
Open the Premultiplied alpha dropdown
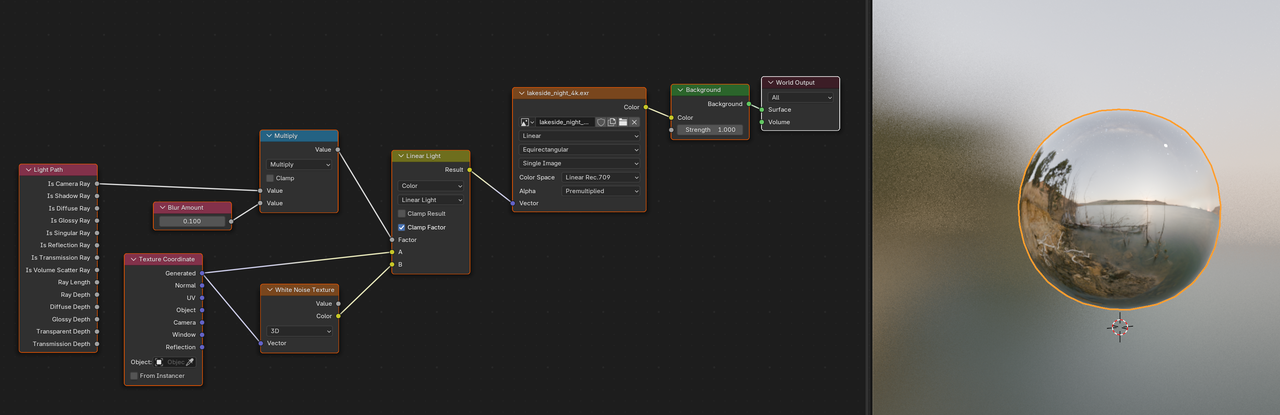(x=600, y=191)
